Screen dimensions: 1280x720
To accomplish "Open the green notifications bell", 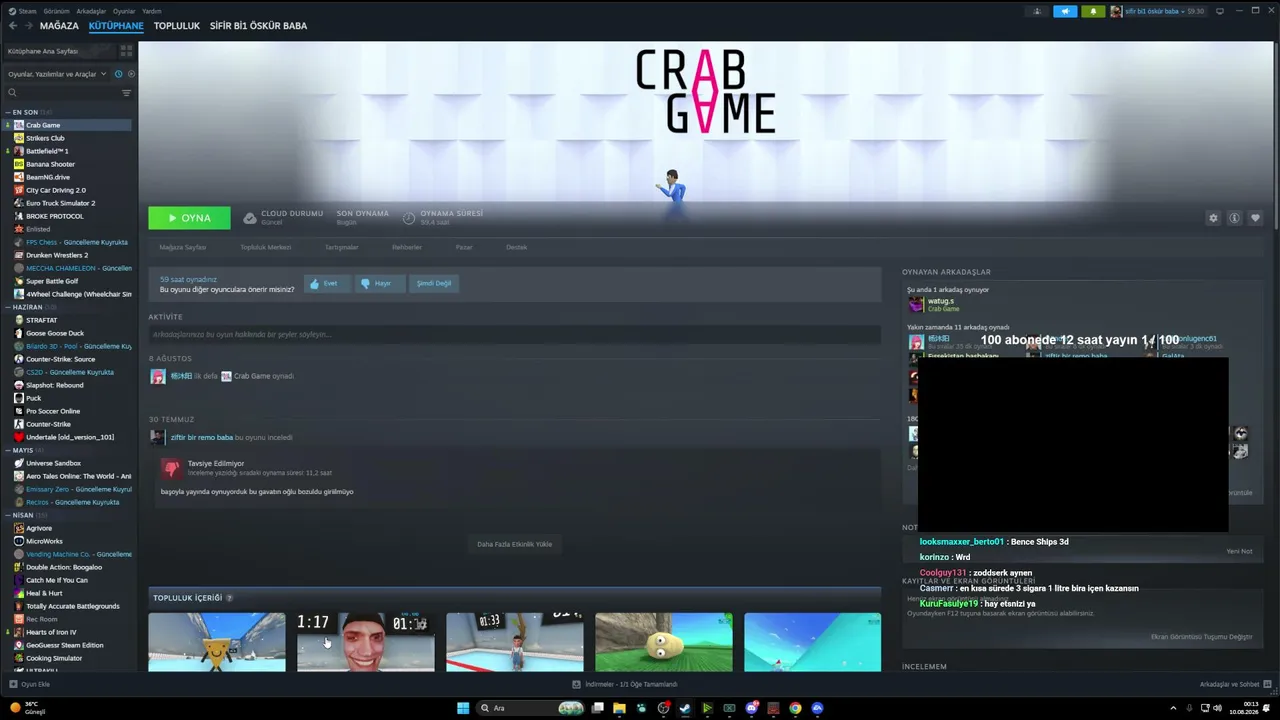I will (1093, 11).
